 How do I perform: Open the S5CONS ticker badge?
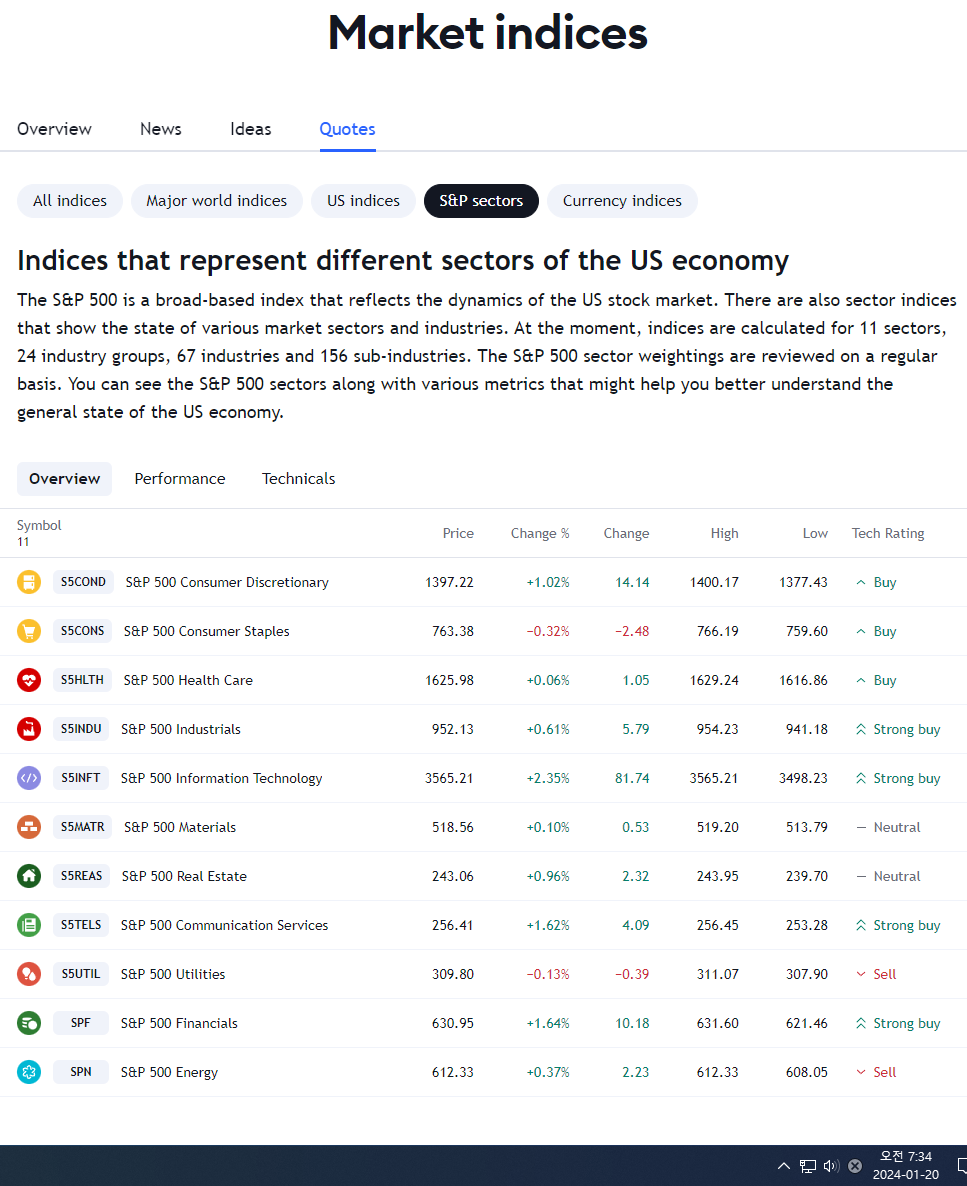82,631
